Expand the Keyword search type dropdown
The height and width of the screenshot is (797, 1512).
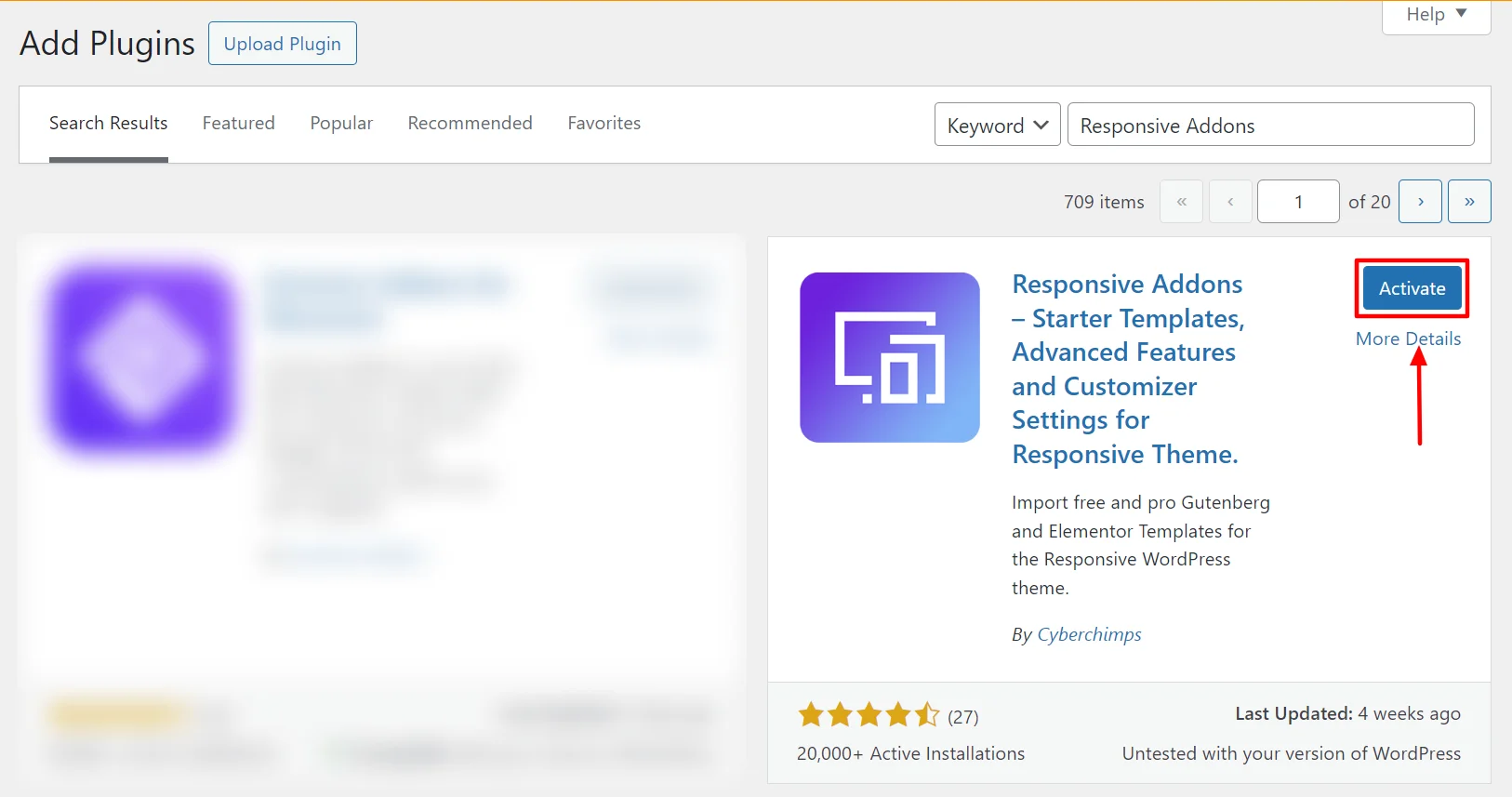click(998, 125)
